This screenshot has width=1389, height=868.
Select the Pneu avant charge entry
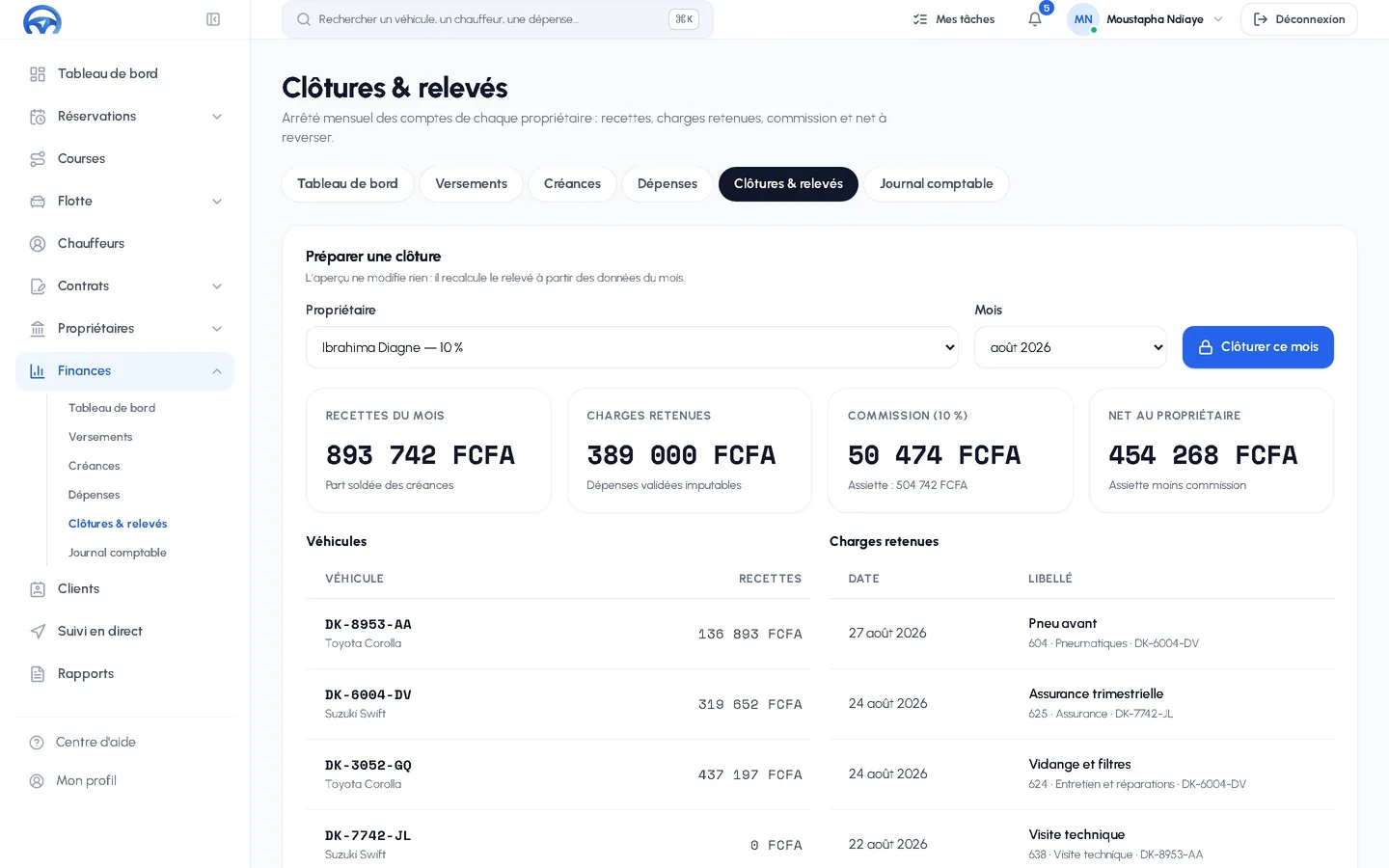1081,634
